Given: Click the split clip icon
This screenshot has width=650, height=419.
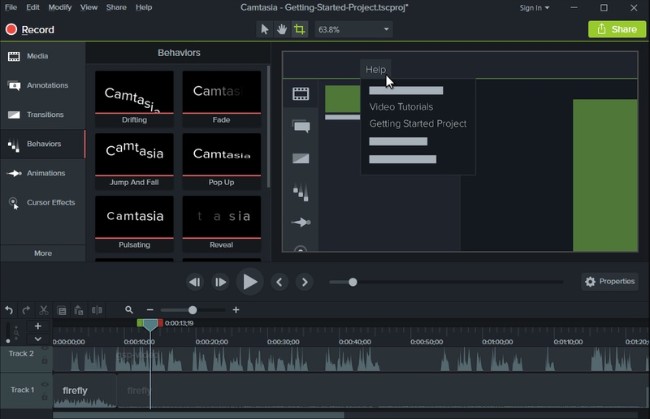Looking at the screenshot, I should tap(97, 310).
